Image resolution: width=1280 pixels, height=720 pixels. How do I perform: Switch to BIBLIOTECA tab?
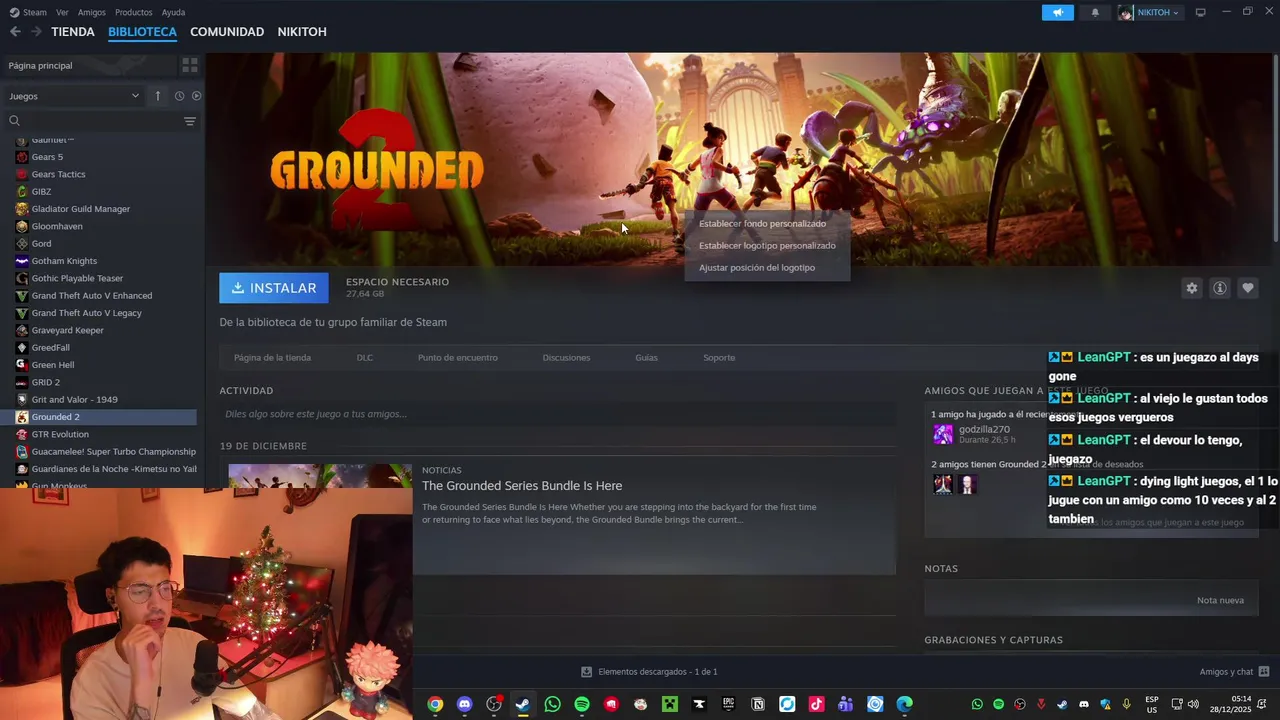[142, 32]
